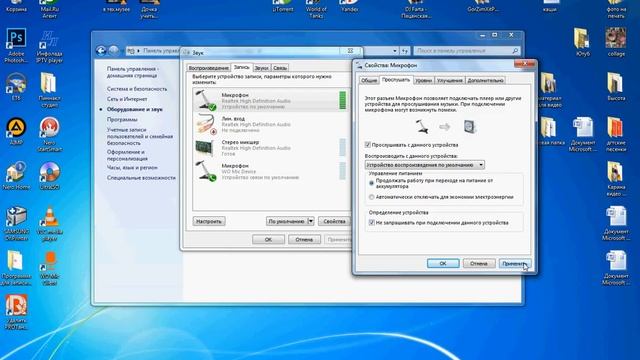
Task: Launch the UltraISO desktop shortcut
Action: (x=49, y=176)
